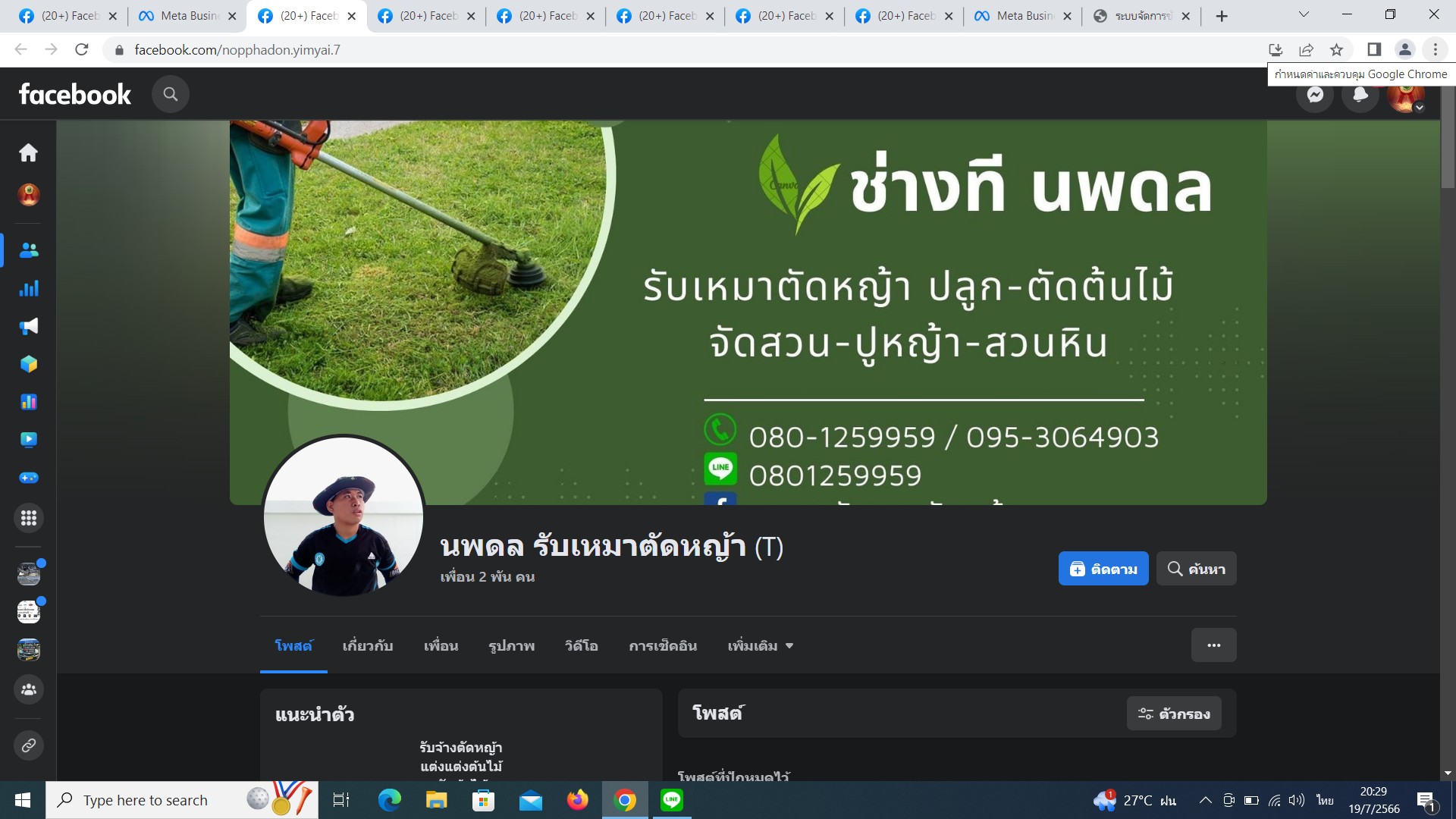Screen dimensions: 1456x819
Task: Expand the เพิ่มเติม dropdown tab
Action: pos(760,646)
